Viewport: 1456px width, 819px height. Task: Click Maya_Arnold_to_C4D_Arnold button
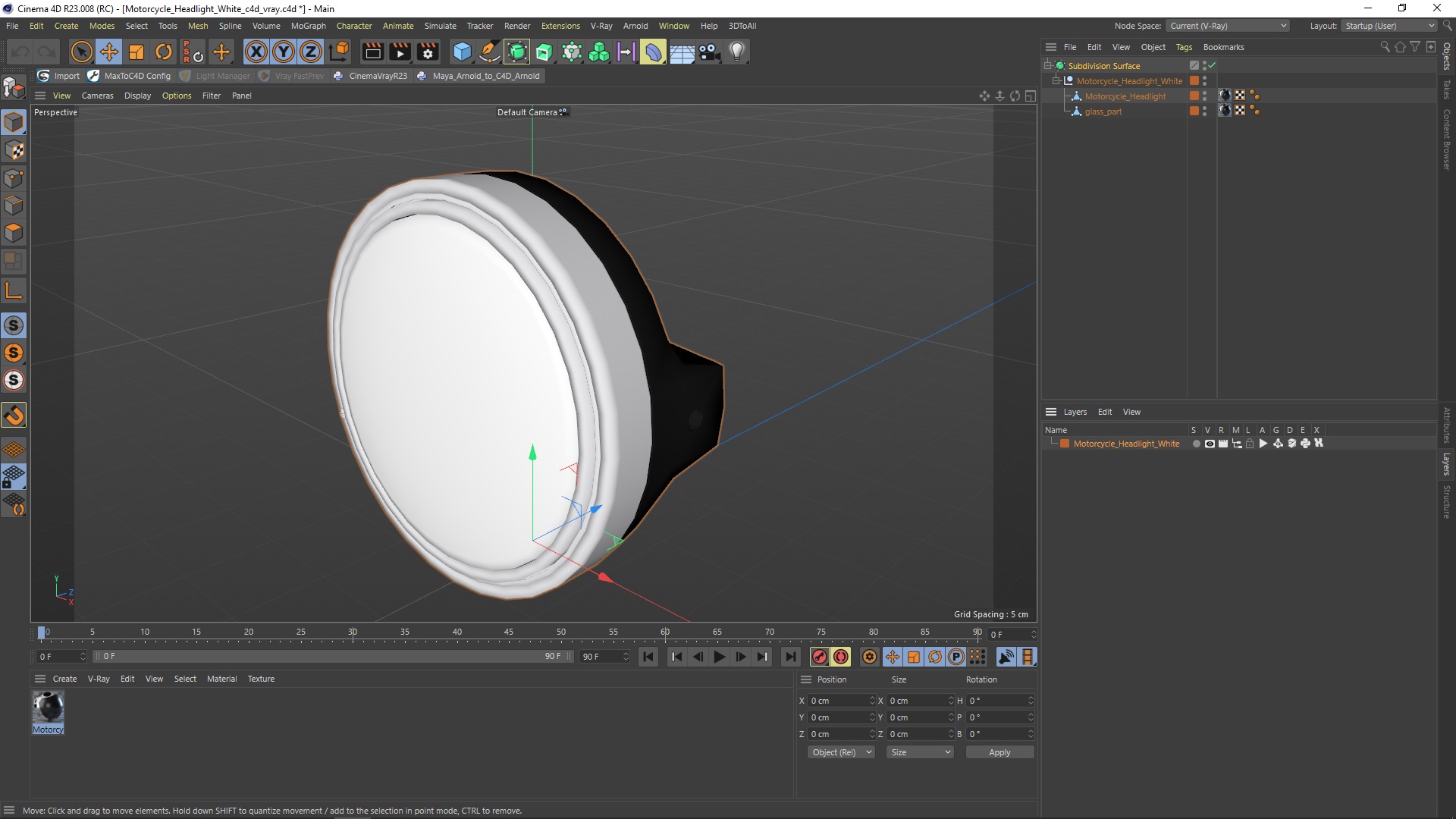[479, 76]
